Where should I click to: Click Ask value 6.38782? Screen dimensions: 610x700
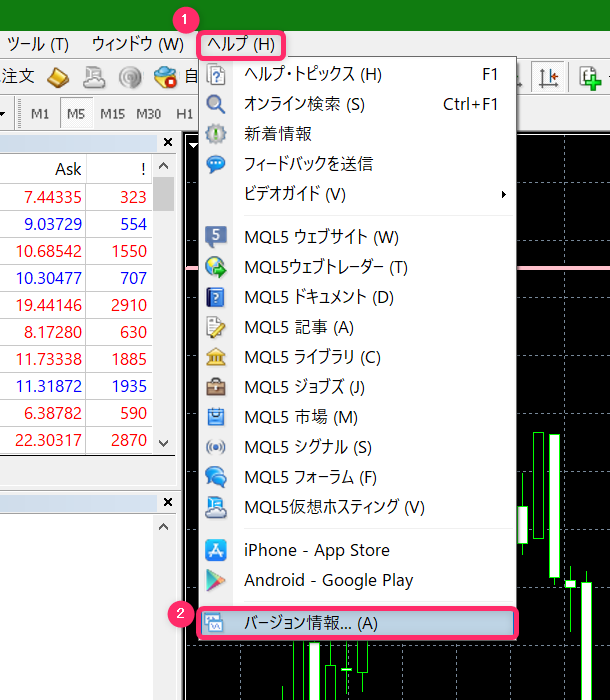coord(53,413)
